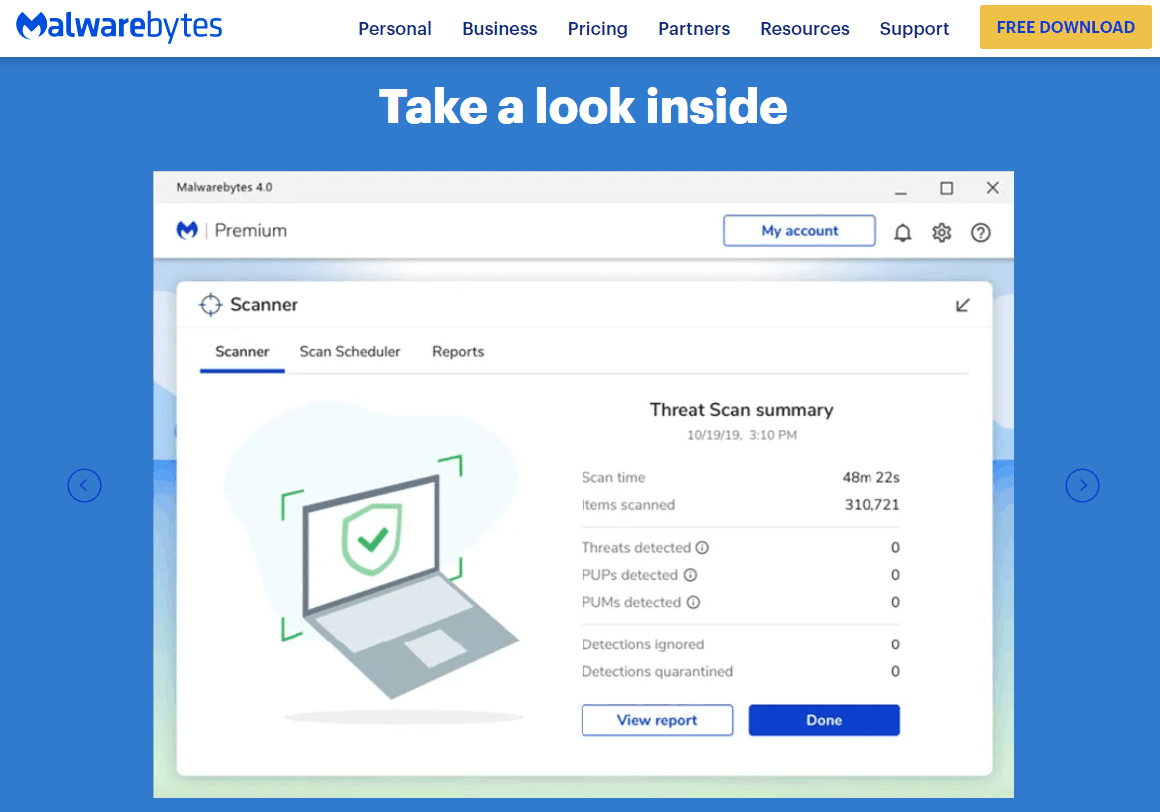
Task: Open settings gear icon
Action: pyautogui.click(x=942, y=233)
